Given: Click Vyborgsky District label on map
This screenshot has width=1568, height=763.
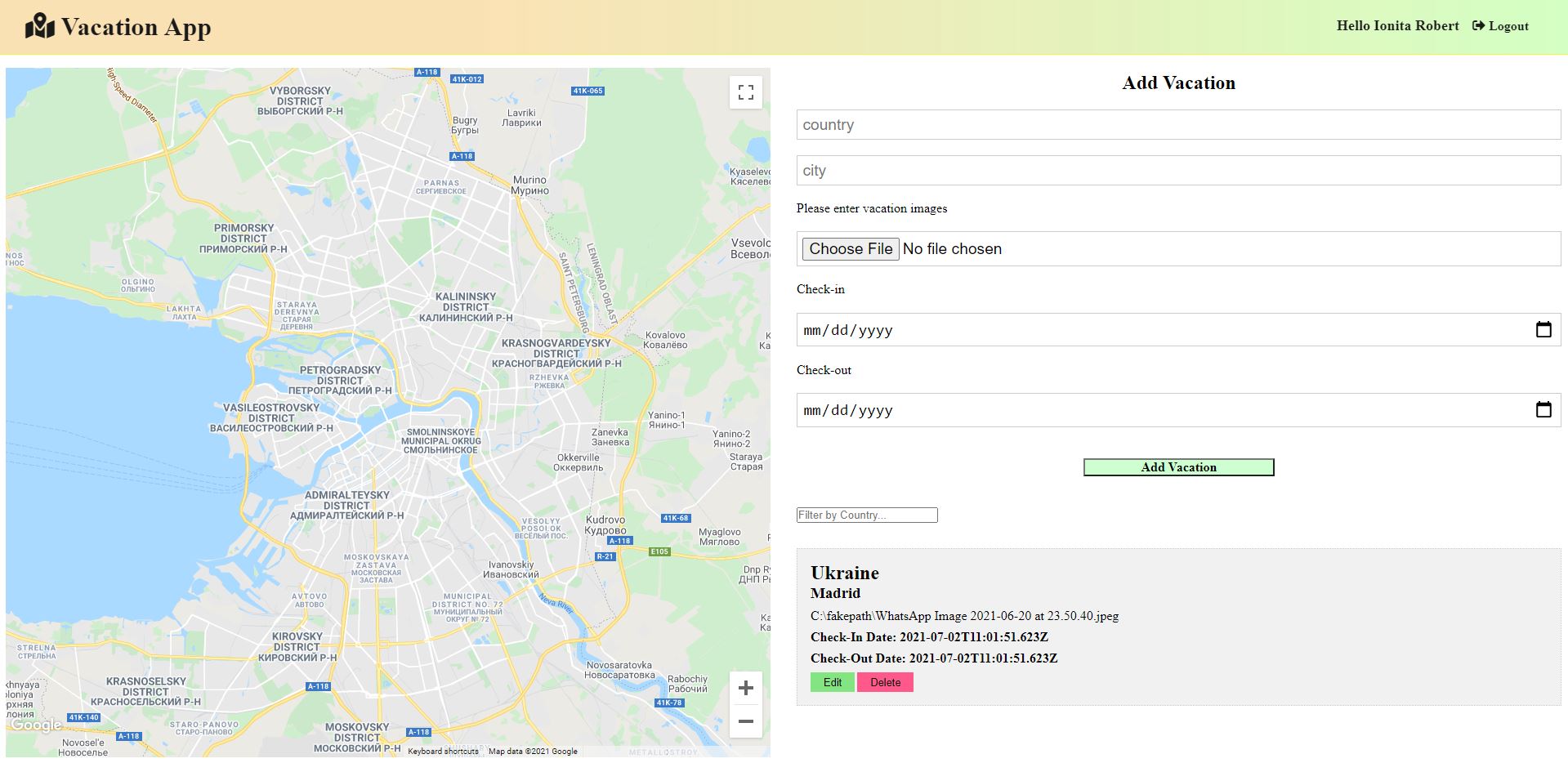Looking at the screenshot, I should [x=300, y=101].
